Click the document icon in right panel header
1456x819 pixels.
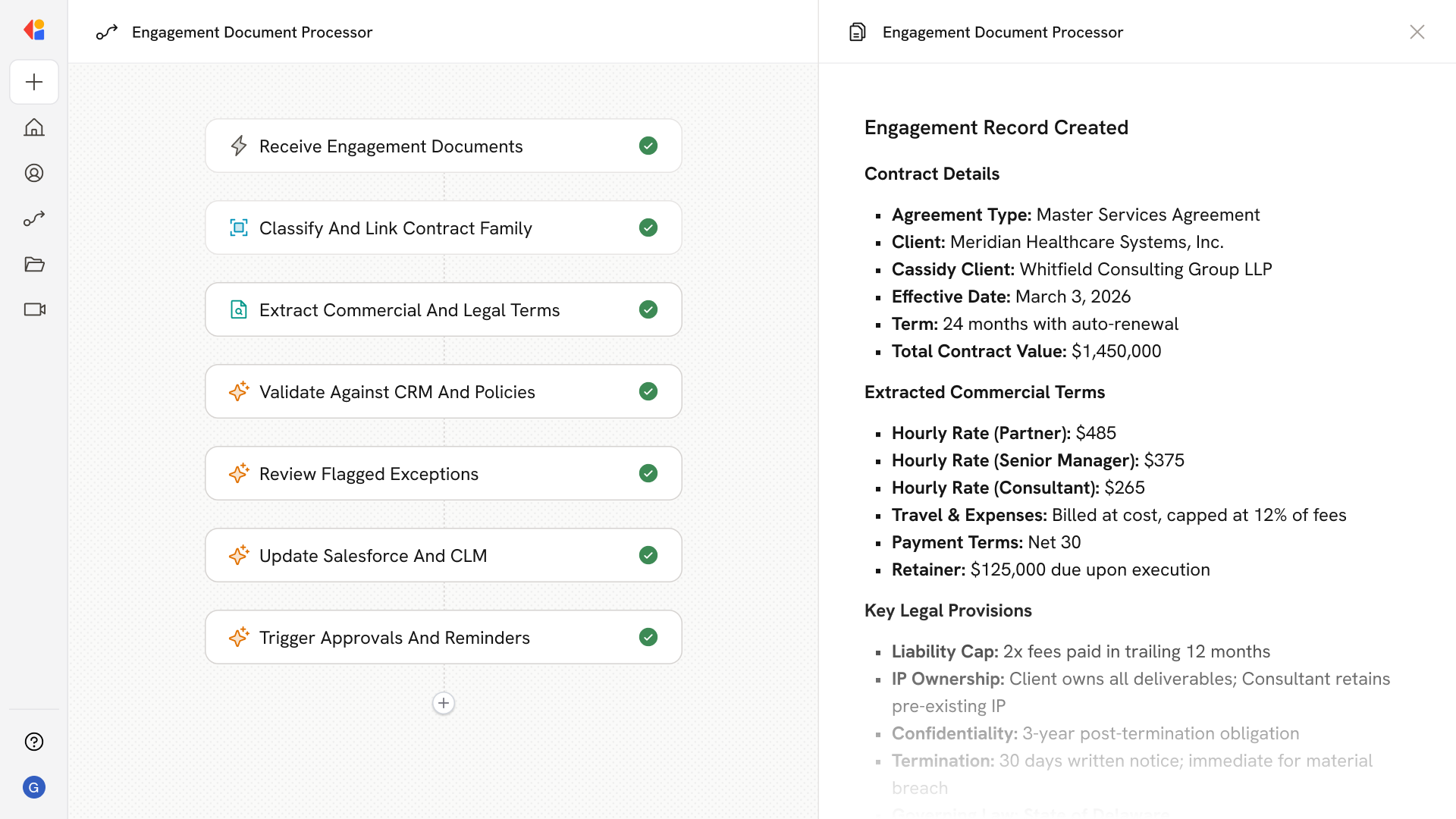click(x=858, y=32)
